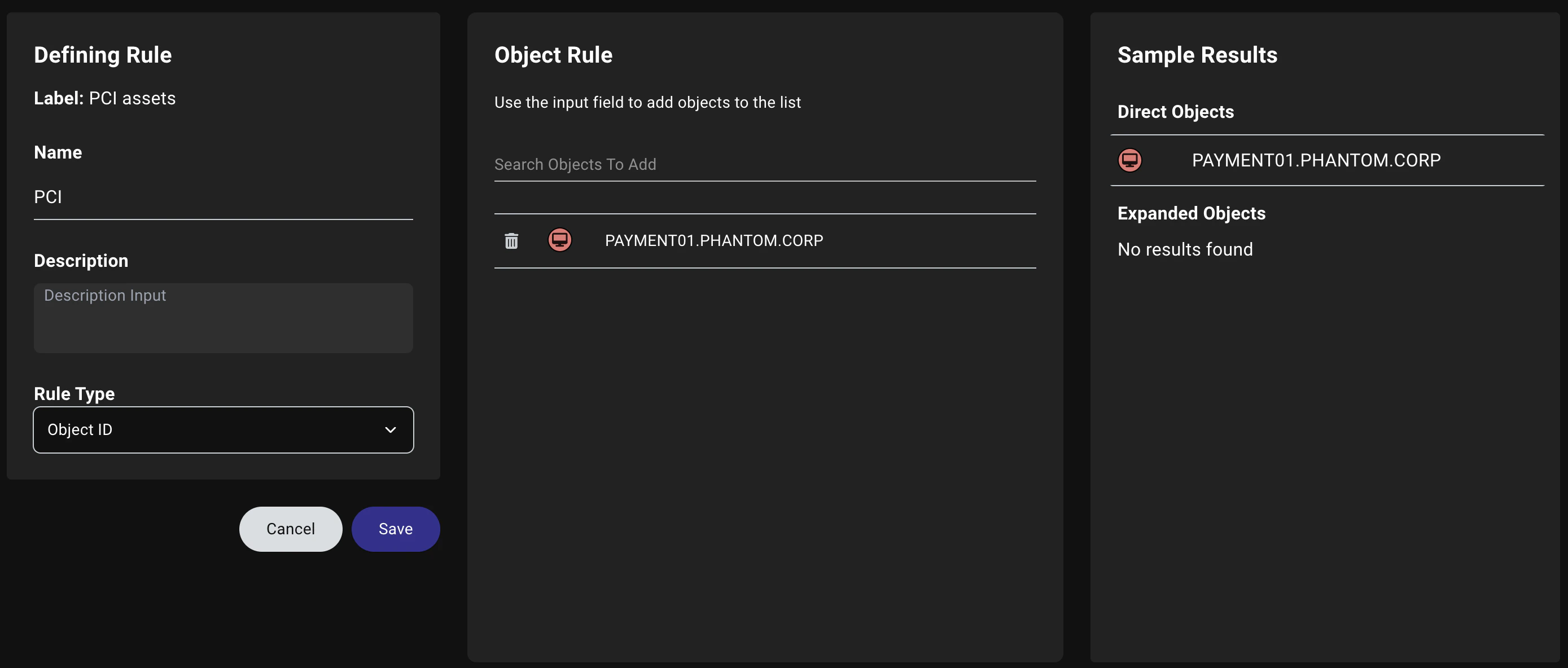Viewport: 1568px width, 668px height.
Task: Click the Object Rule panel heading
Action: pos(553,55)
